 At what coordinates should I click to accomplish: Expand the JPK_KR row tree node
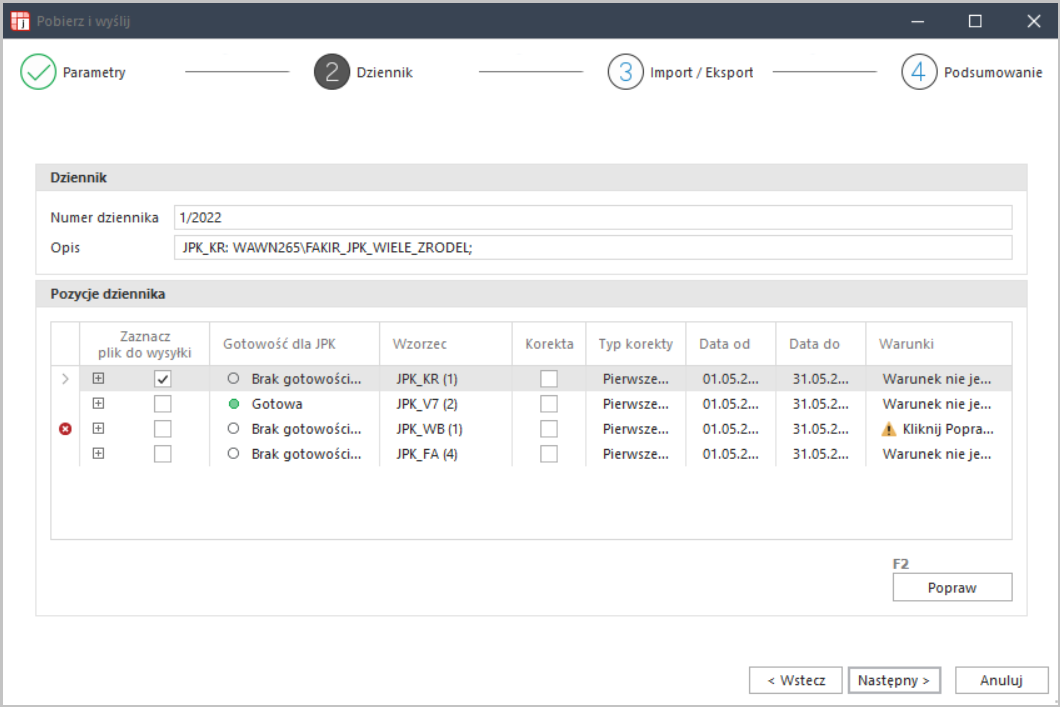pyautogui.click(x=98, y=379)
